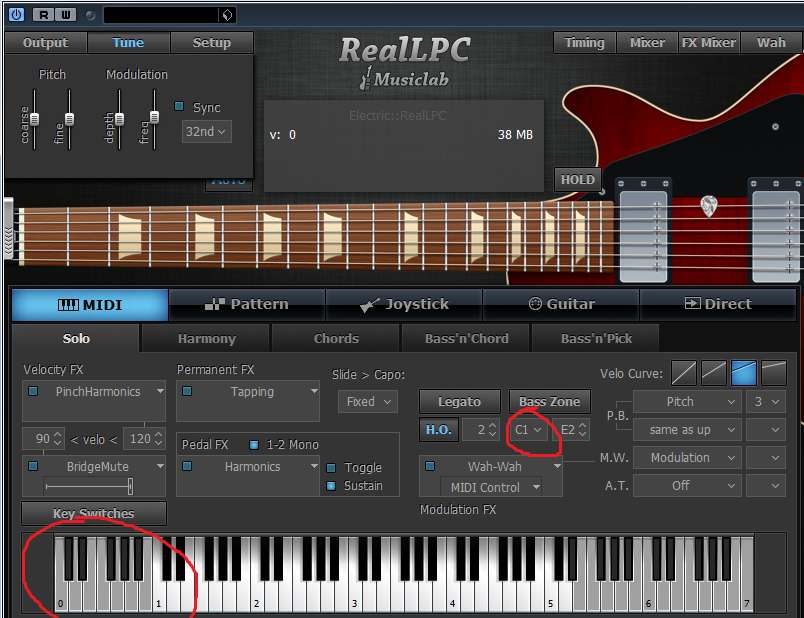Switch to the Bass'n'Chord sub-tab

(466, 338)
